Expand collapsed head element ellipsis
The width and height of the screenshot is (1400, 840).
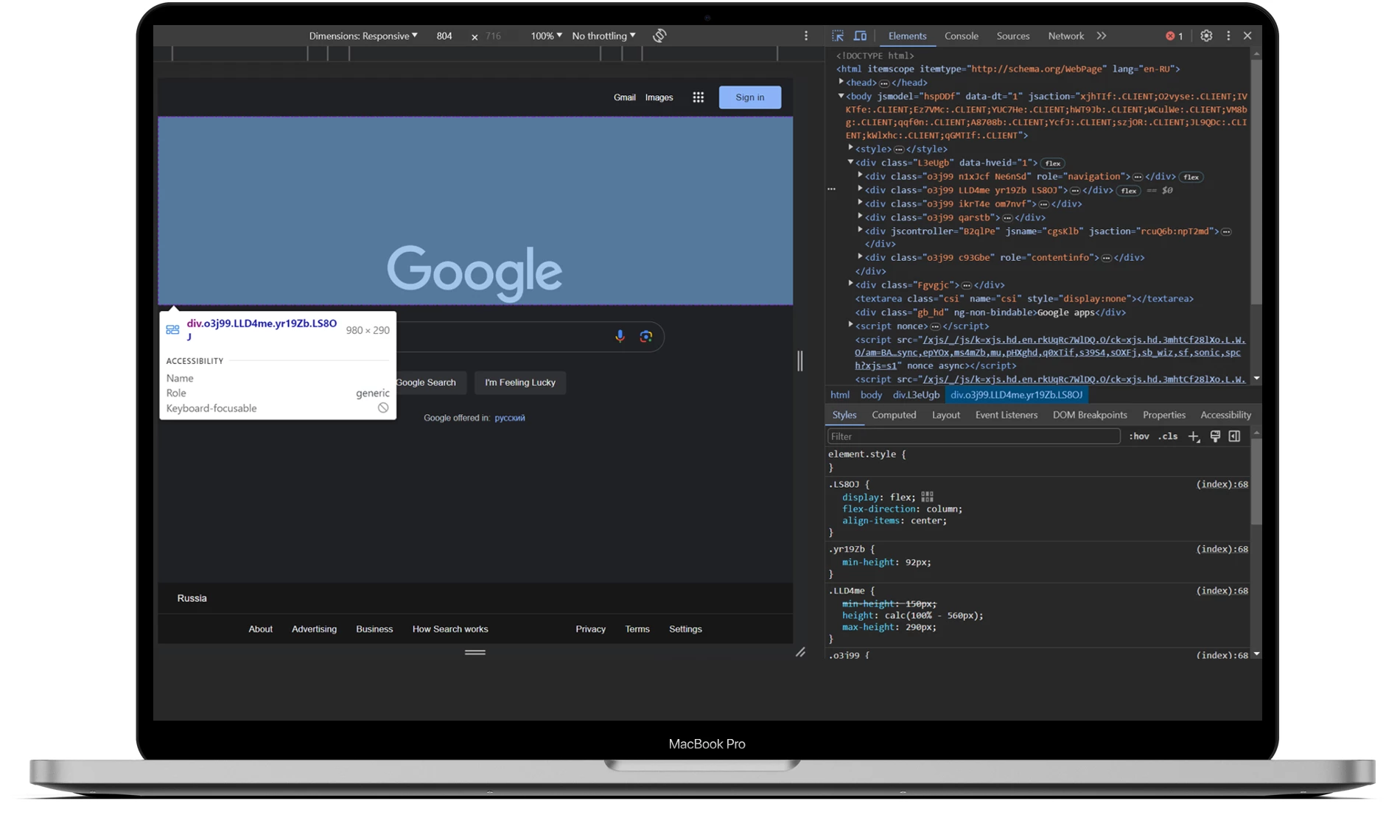click(x=884, y=83)
